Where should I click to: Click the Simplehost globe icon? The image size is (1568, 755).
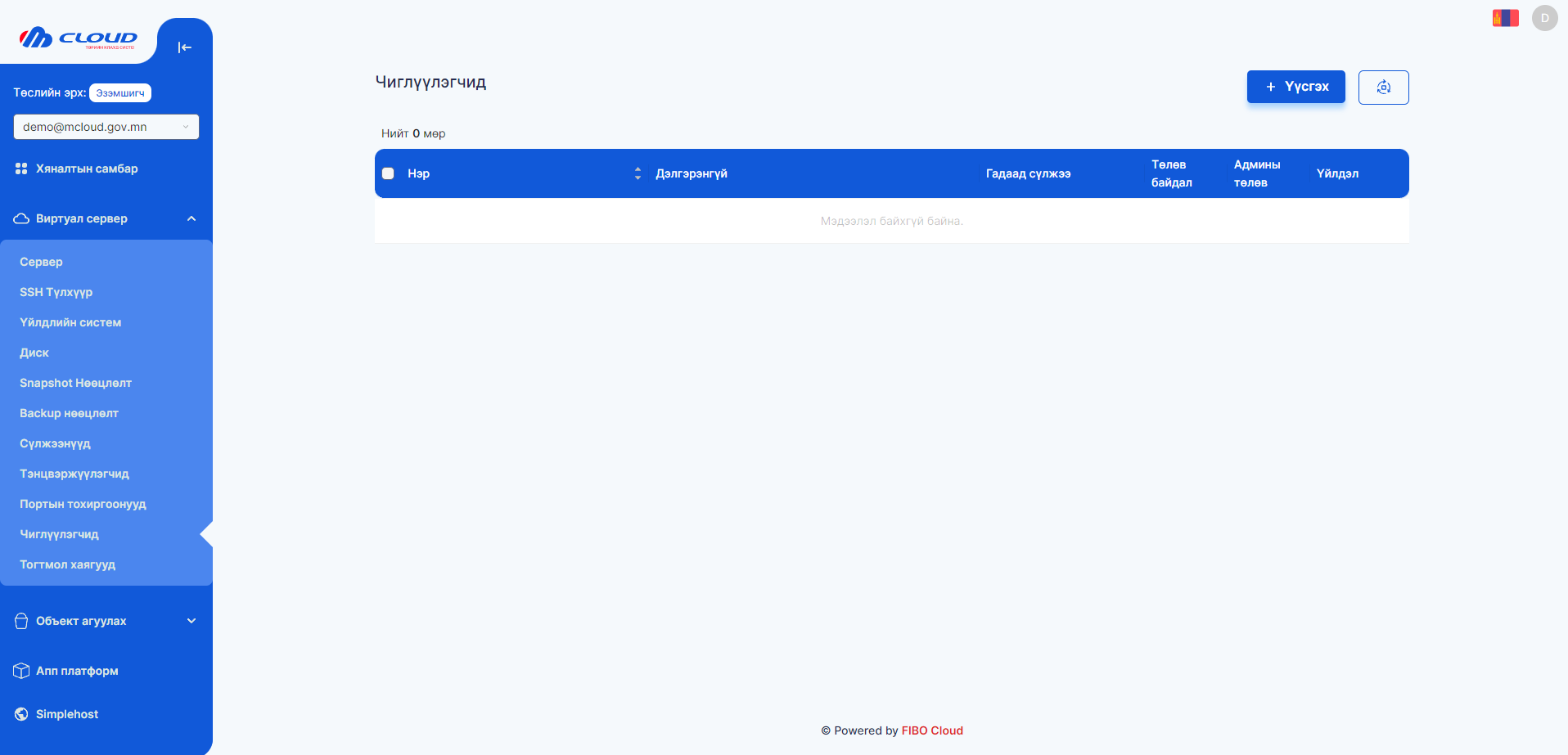(21, 714)
